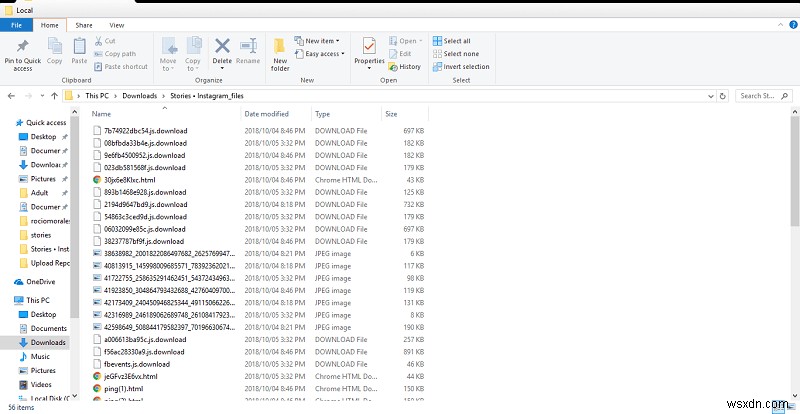Viewport: 800px width, 414px height.
Task: Click This PC in address bar
Action: coord(97,95)
